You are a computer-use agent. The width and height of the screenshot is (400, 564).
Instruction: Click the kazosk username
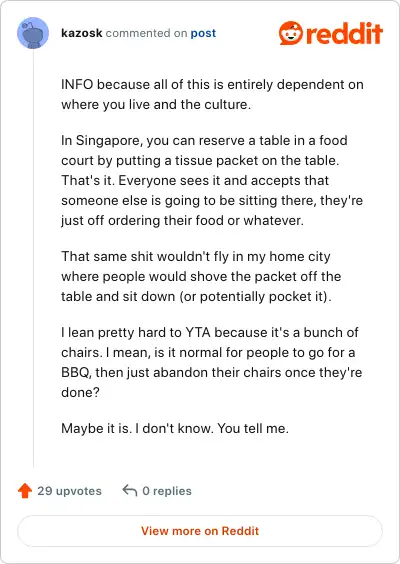coord(82,33)
